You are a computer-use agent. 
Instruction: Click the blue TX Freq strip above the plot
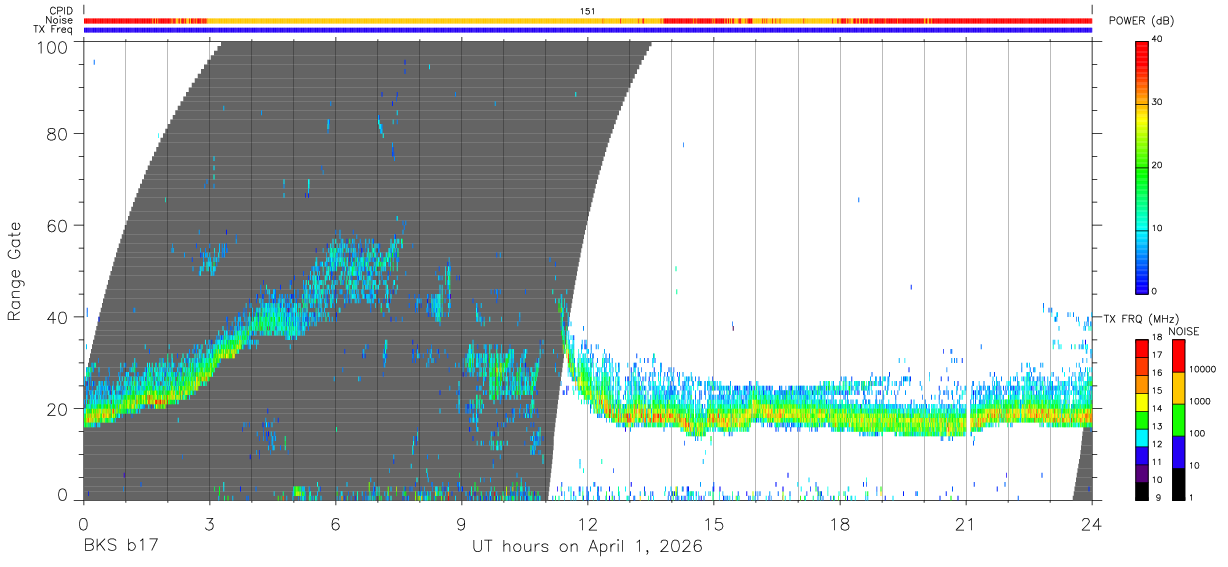(588, 30)
